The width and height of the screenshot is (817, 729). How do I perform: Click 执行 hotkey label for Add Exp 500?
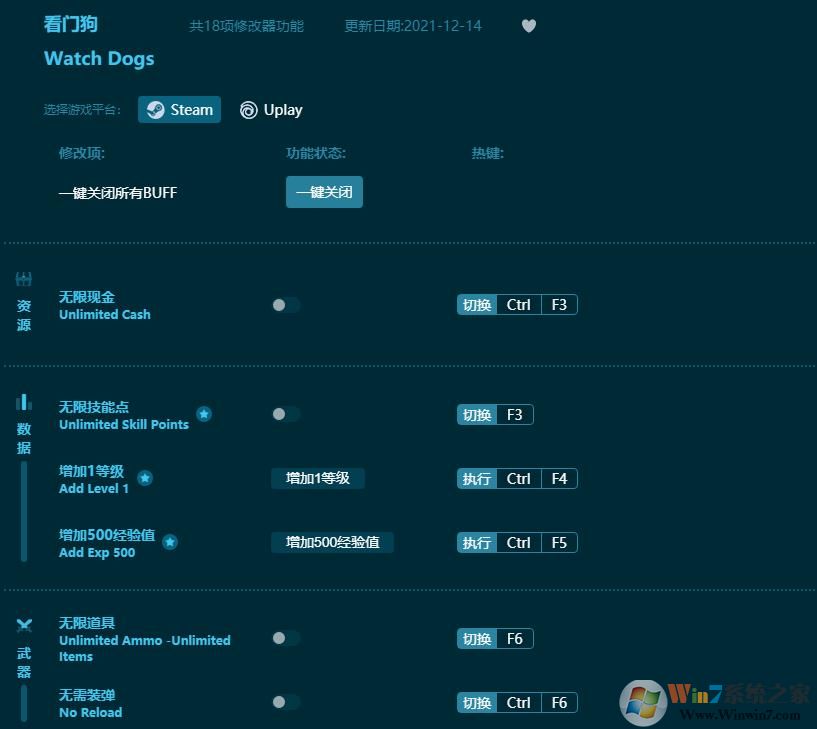pos(477,543)
